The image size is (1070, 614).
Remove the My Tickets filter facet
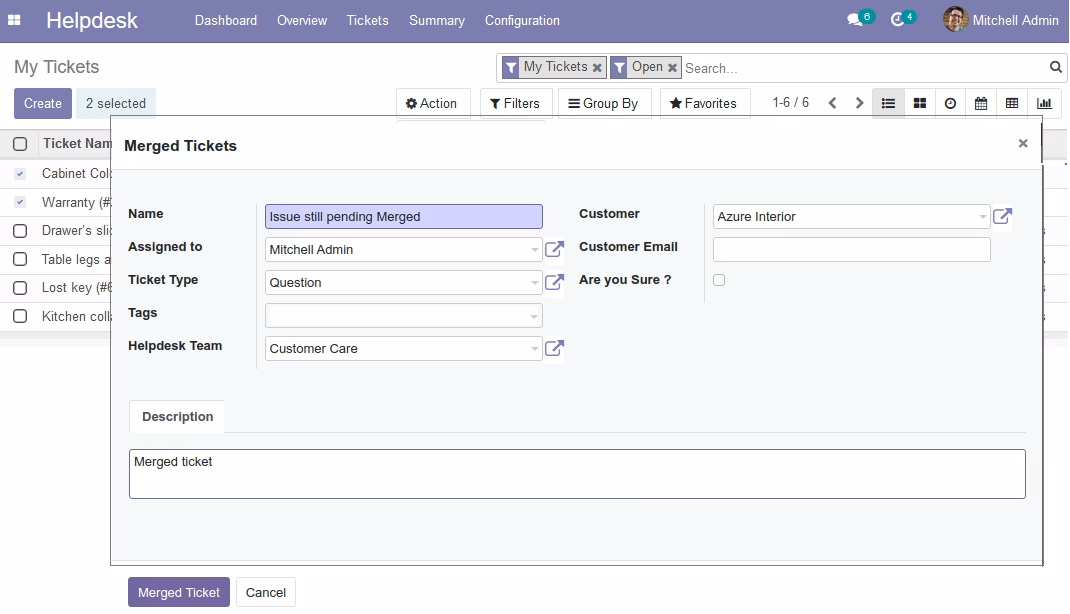point(597,68)
